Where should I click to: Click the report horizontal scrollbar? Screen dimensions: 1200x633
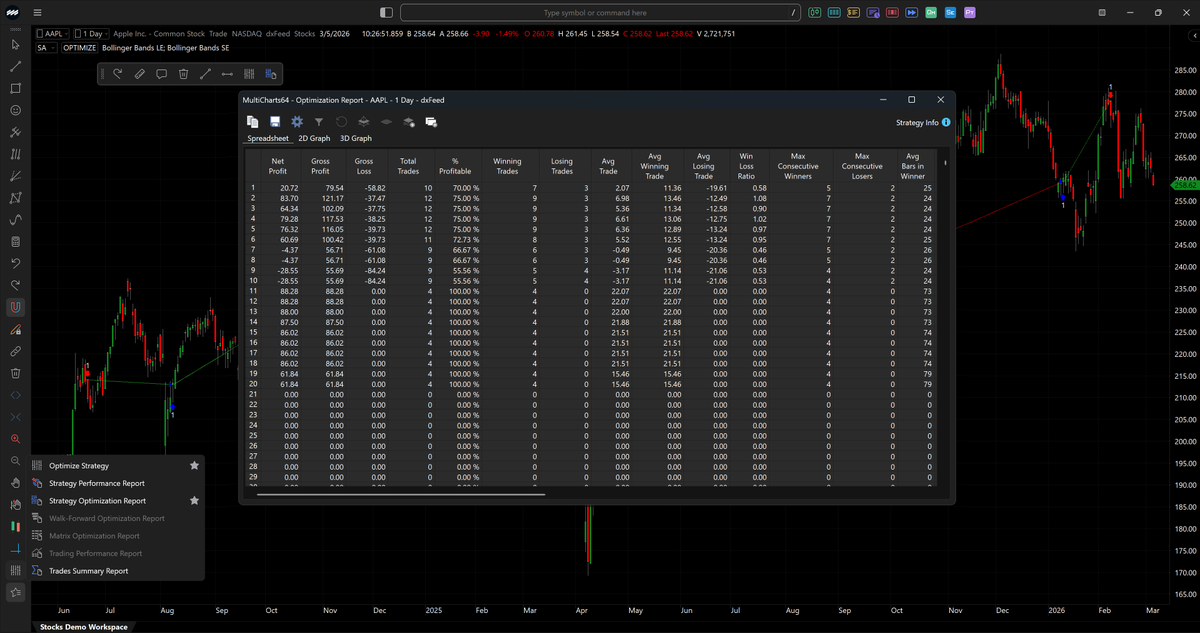[401, 494]
